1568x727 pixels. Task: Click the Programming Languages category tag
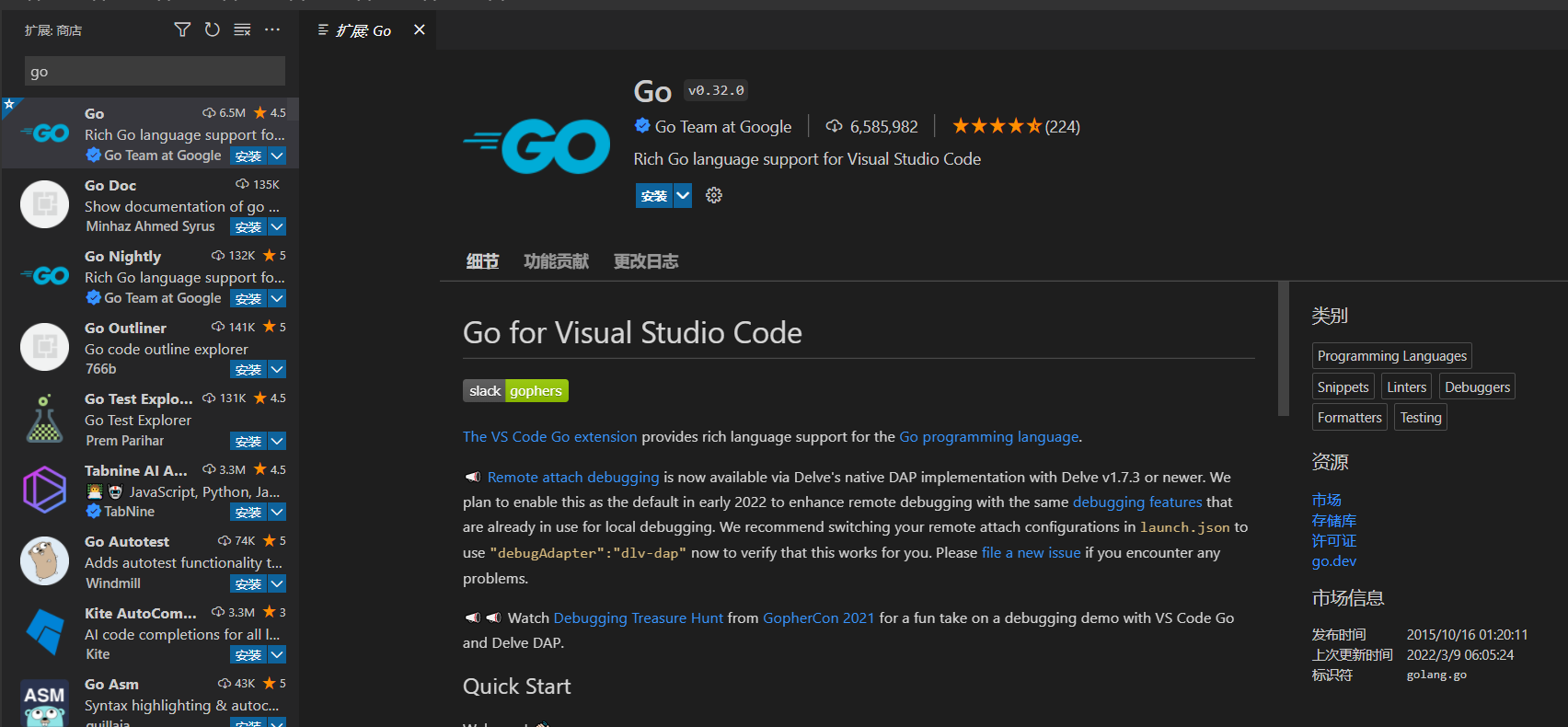point(1391,356)
